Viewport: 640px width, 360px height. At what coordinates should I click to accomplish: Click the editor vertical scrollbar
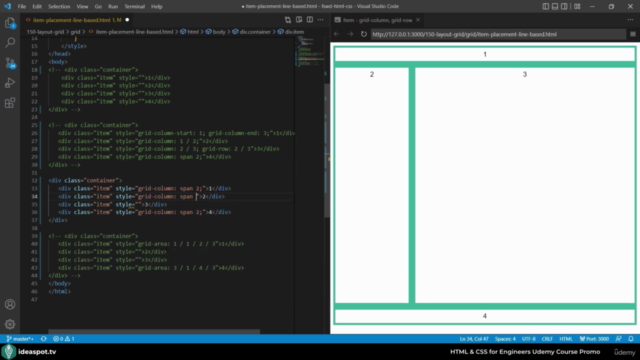point(327,150)
